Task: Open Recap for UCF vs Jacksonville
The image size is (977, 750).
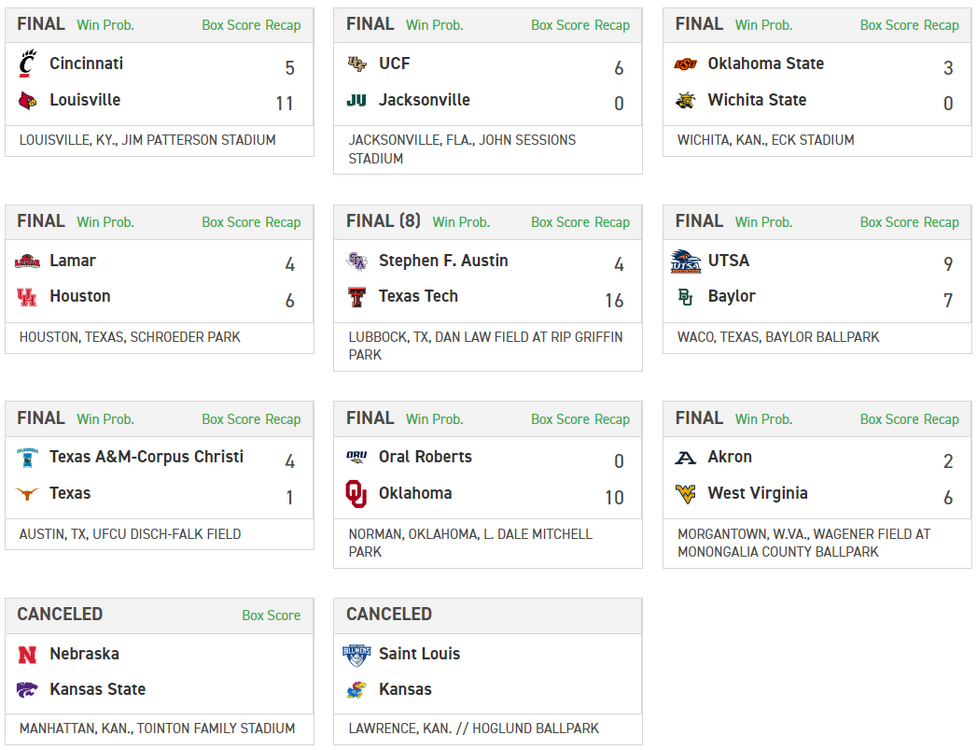Action: pos(612,25)
